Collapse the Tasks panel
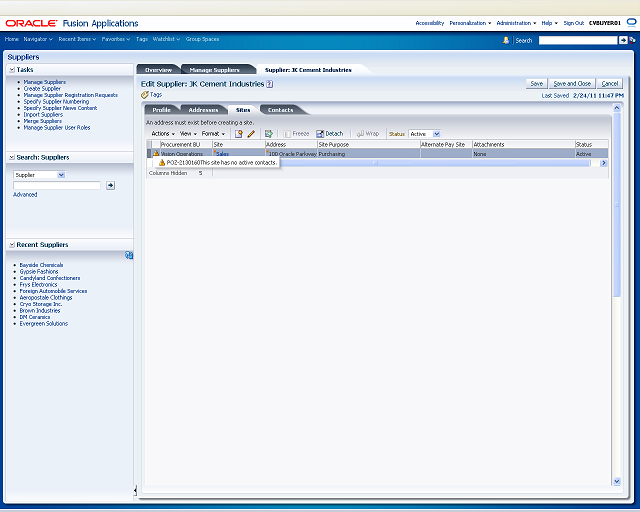The height and width of the screenshot is (512, 640). [12, 70]
